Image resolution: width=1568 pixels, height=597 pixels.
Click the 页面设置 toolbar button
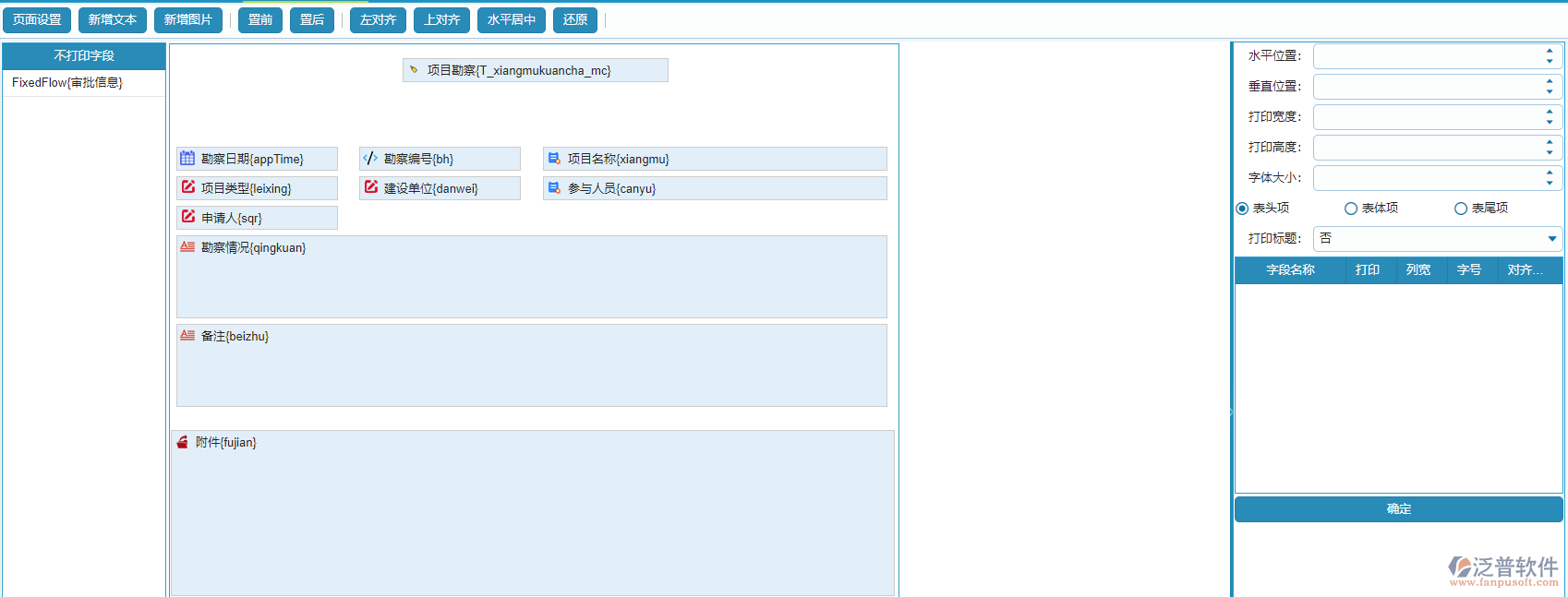tap(37, 19)
